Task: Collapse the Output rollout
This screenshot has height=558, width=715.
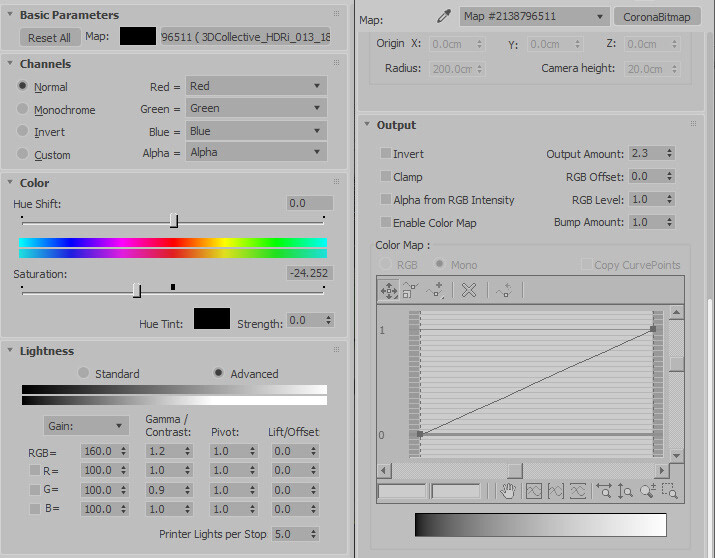Action: 368,124
